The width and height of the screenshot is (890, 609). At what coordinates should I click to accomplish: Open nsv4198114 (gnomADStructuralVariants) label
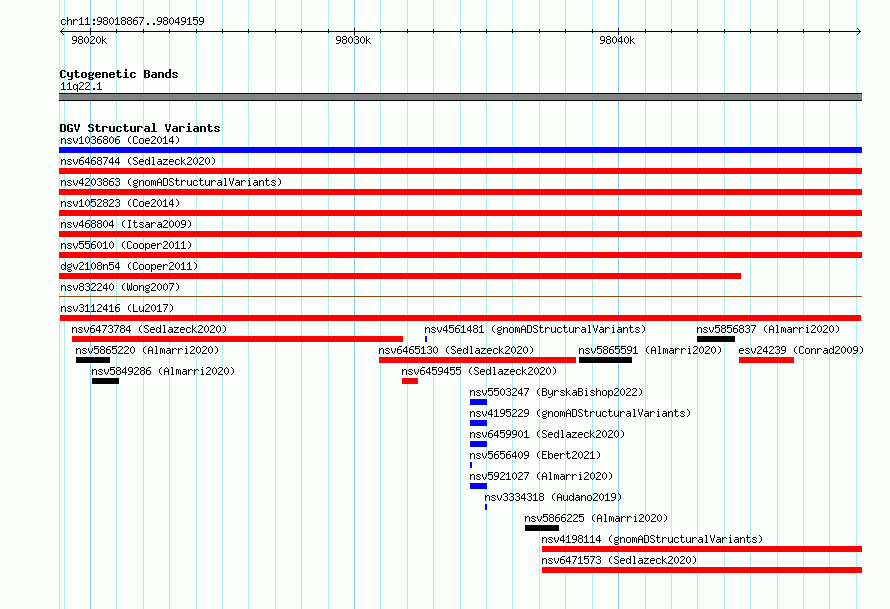[x=652, y=539]
